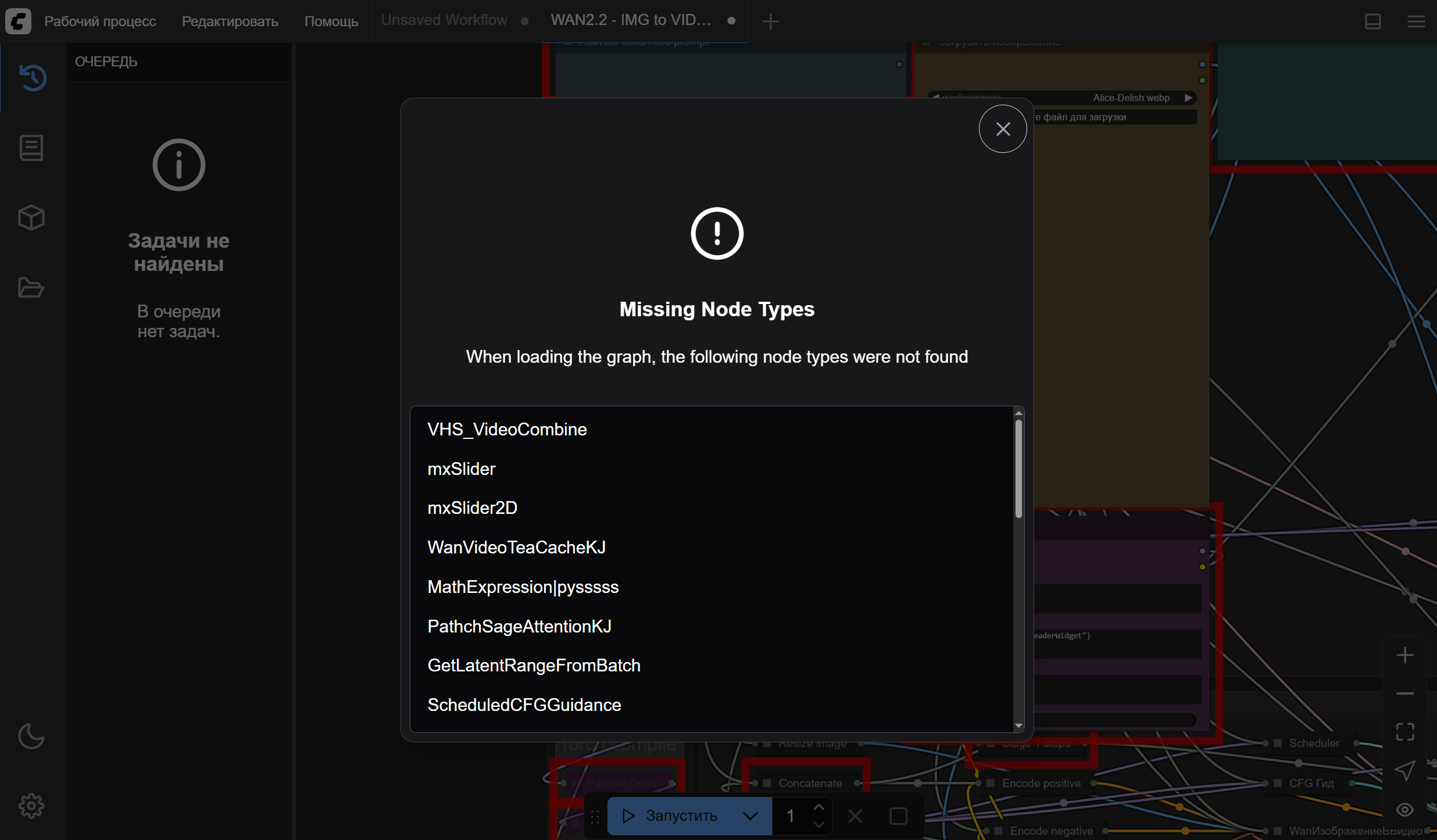The image size is (1437, 840).
Task: Open settings gear in sidebar
Action: pyautogui.click(x=31, y=806)
